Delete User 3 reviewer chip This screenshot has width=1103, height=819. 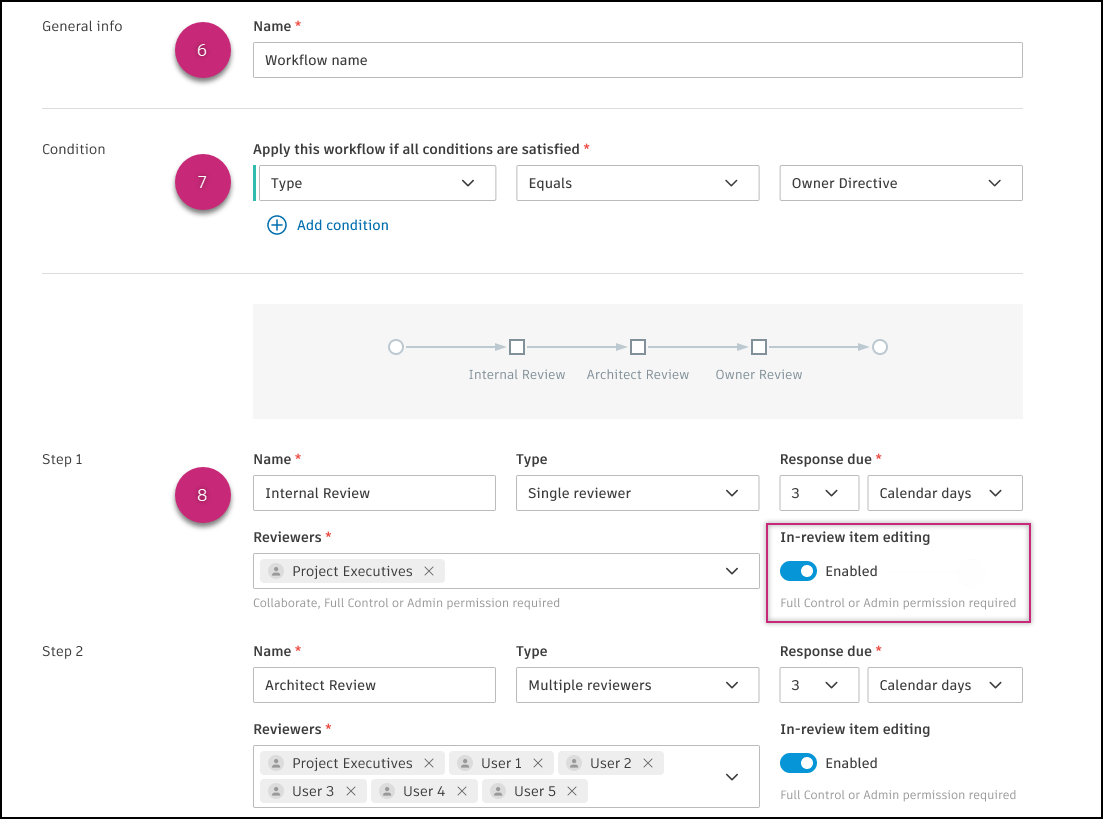click(351, 791)
